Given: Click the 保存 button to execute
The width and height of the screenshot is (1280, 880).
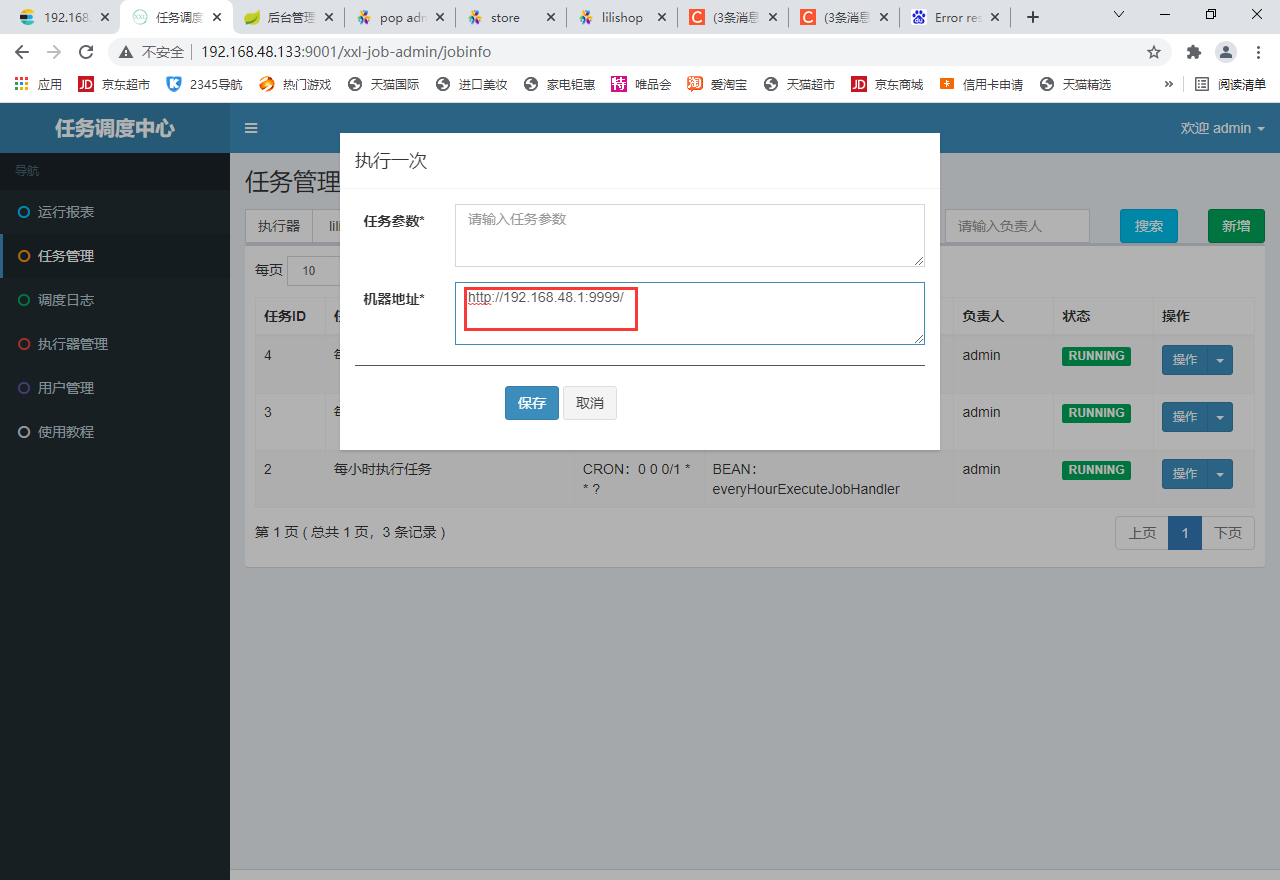Looking at the screenshot, I should (531, 403).
